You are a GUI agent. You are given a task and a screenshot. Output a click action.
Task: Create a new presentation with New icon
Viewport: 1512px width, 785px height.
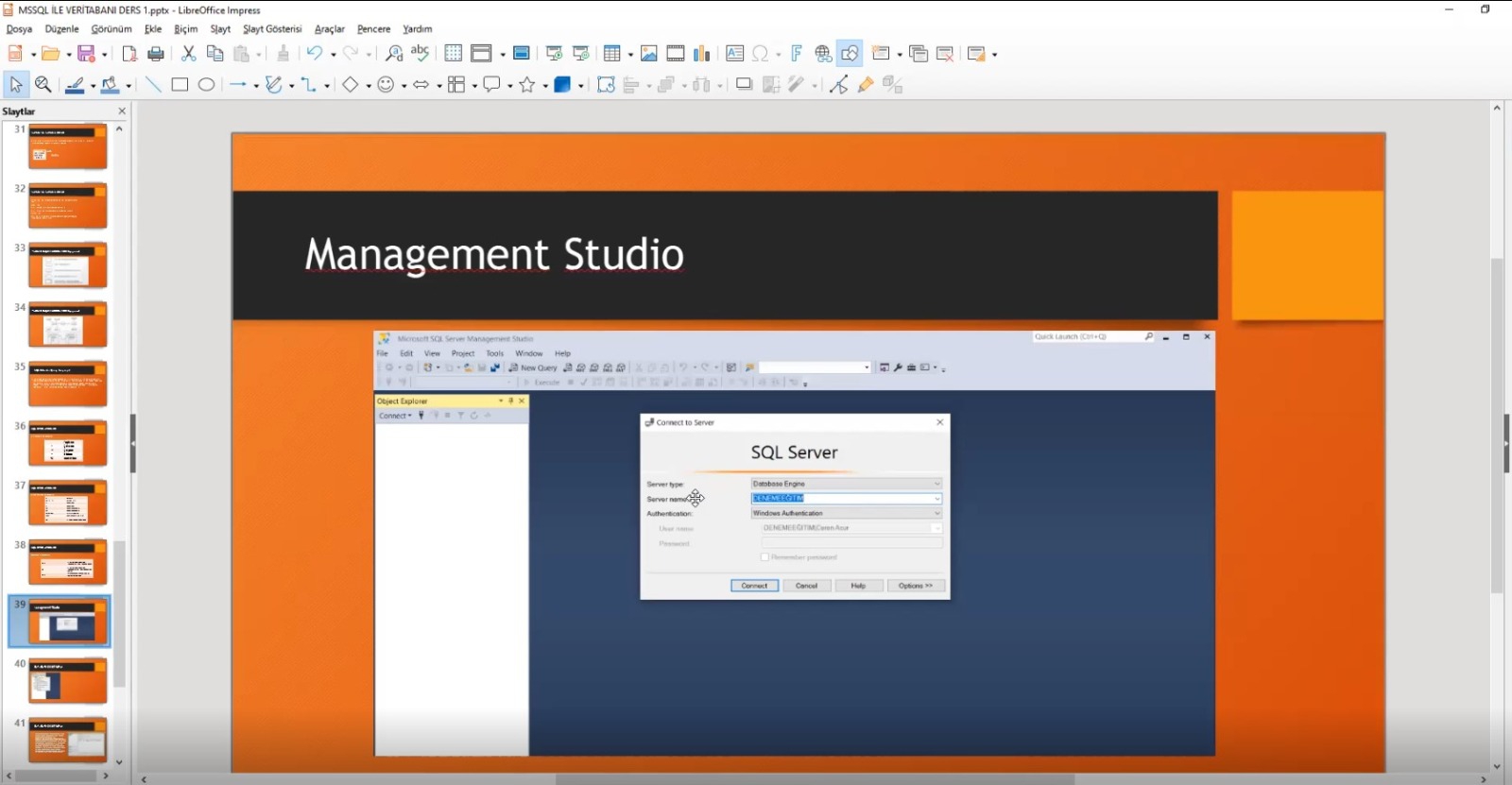point(15,54)
